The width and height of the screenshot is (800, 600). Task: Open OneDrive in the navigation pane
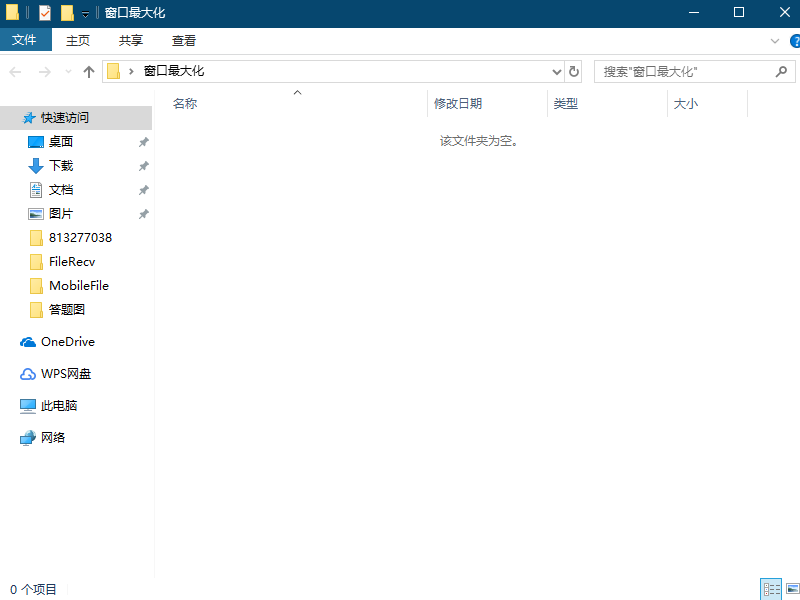coord(64,341)
